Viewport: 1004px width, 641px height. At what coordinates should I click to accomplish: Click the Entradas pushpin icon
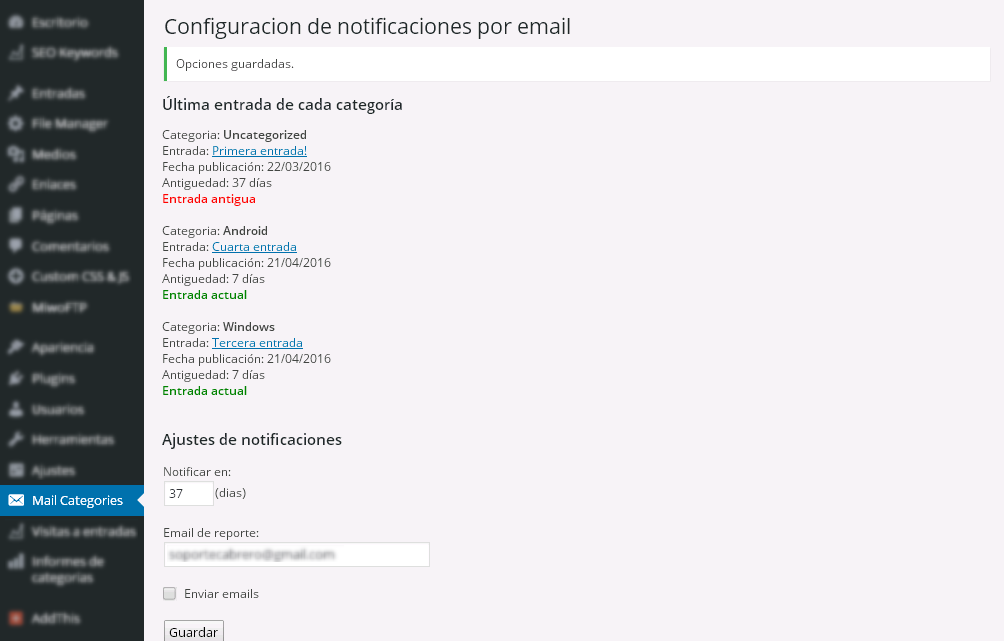click(16, 93)
